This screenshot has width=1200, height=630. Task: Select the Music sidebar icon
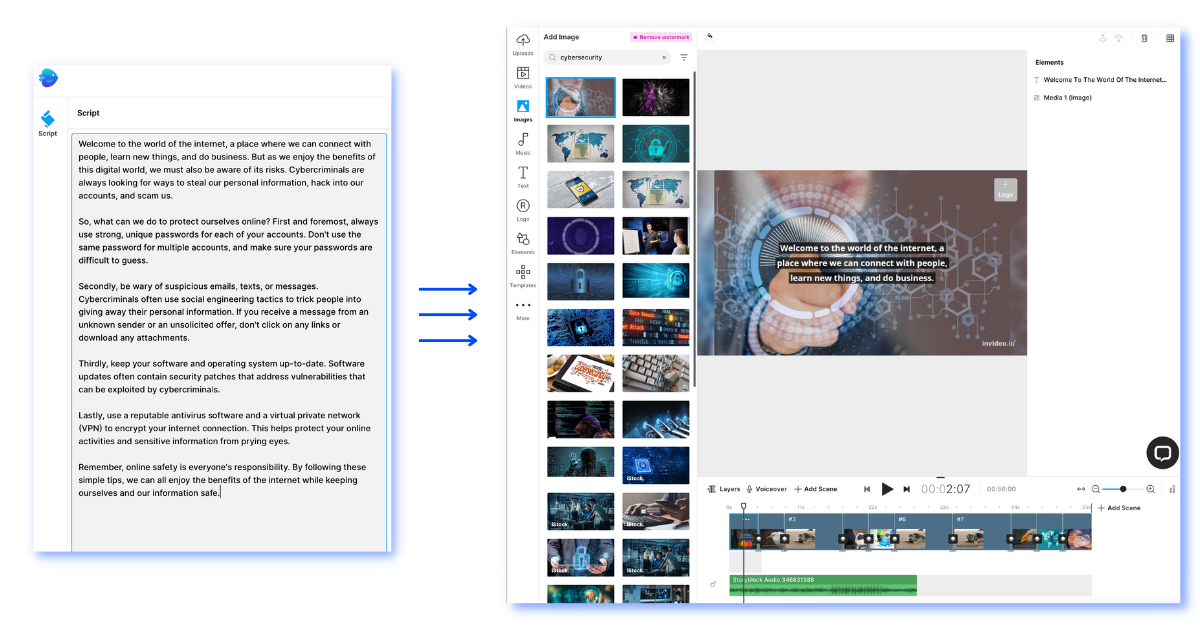click(x=523, y=142)
